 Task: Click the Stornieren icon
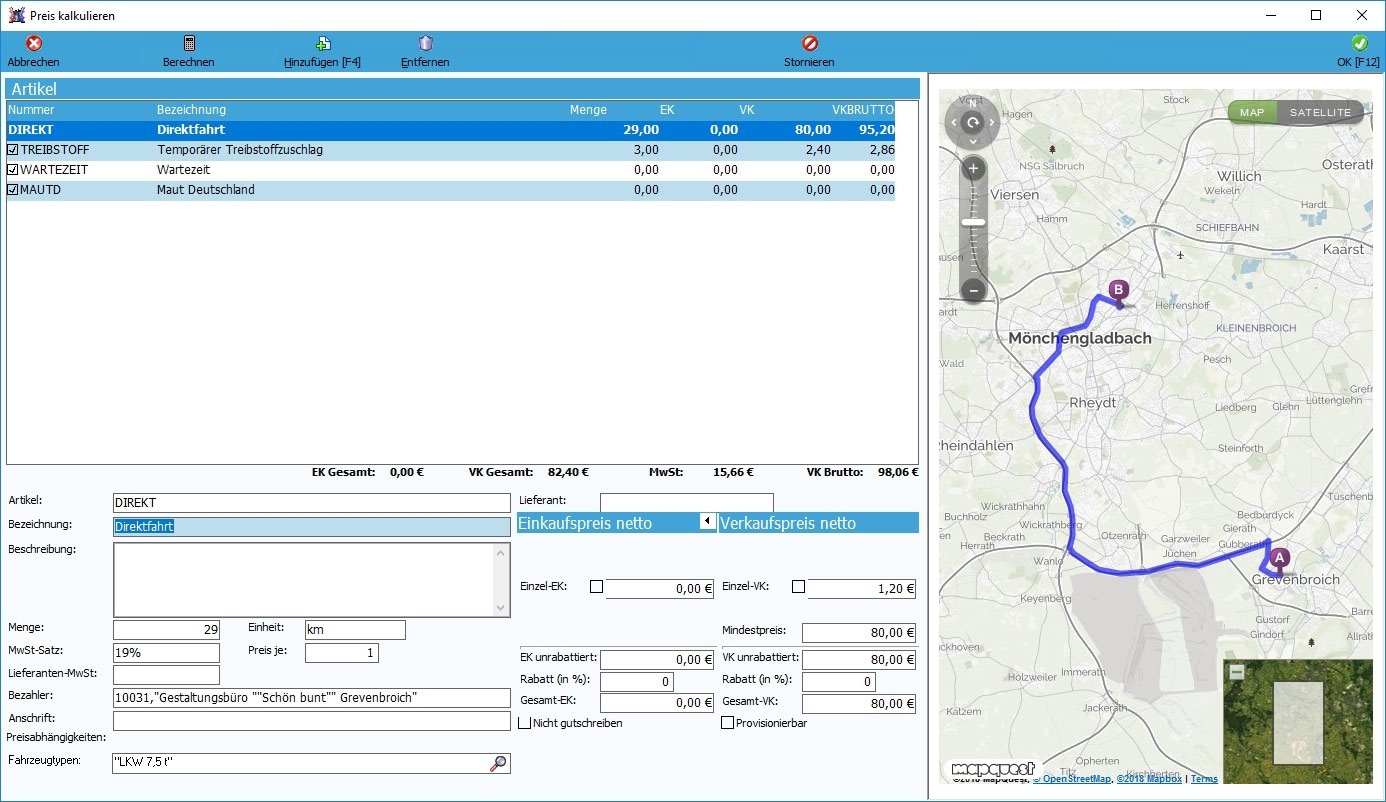[x=810, y=44]
